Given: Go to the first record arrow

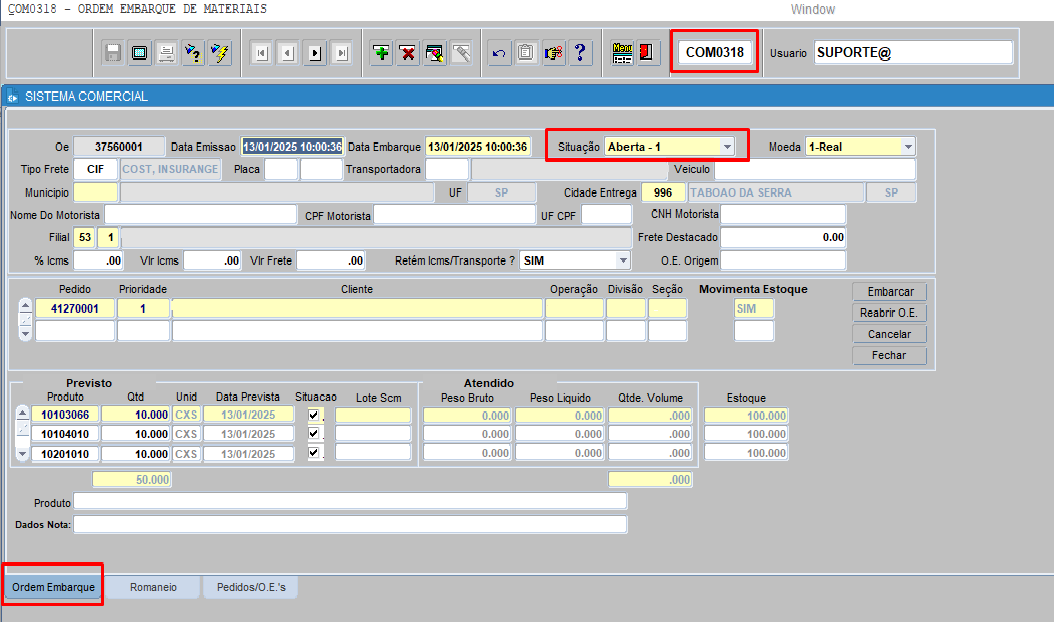Looking at the screenshot, I should [x=261, y=53].
